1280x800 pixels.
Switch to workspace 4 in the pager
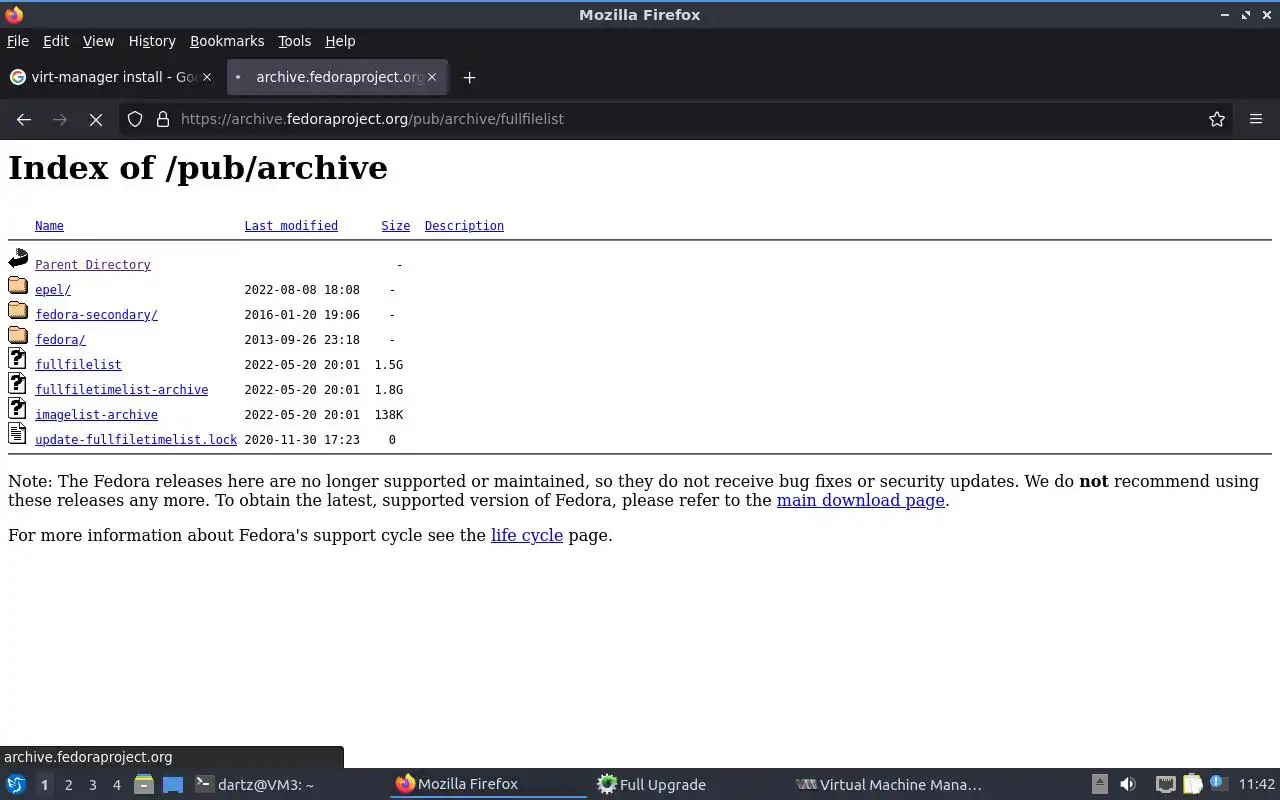tap(116, 785)
